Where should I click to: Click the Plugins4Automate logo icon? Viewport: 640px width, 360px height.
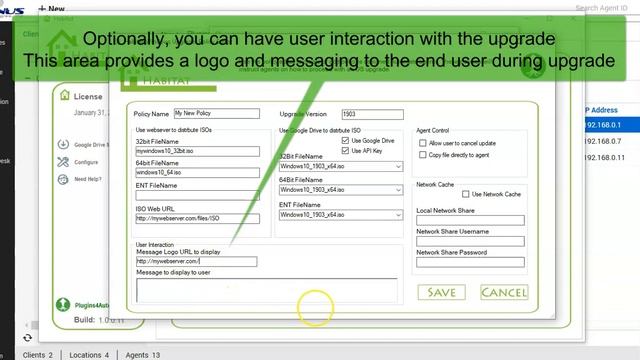[63, 304]
